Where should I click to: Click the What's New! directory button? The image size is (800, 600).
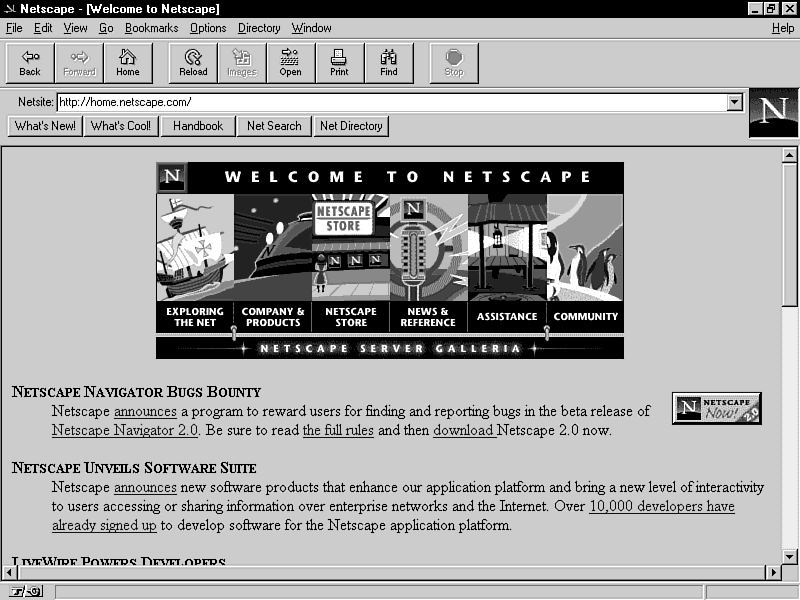(x=45, y=126)
